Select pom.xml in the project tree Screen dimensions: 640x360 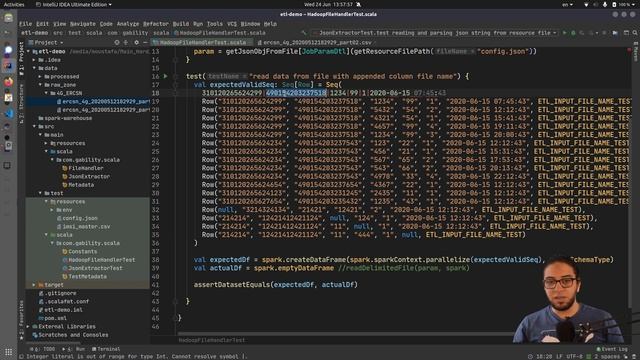(x=53, y=318)
